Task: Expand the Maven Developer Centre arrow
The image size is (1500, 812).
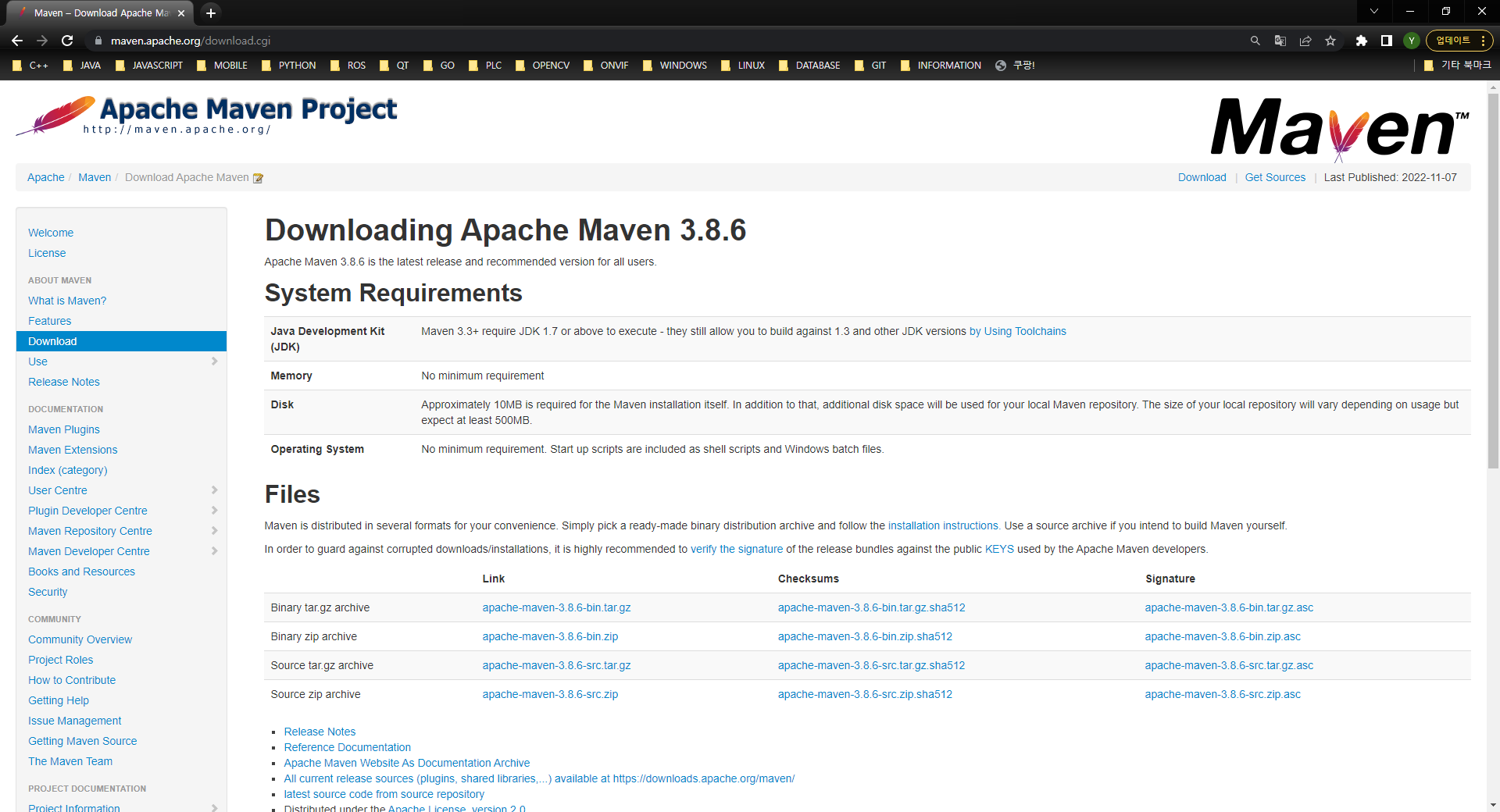Action: (x=214, y=551)
